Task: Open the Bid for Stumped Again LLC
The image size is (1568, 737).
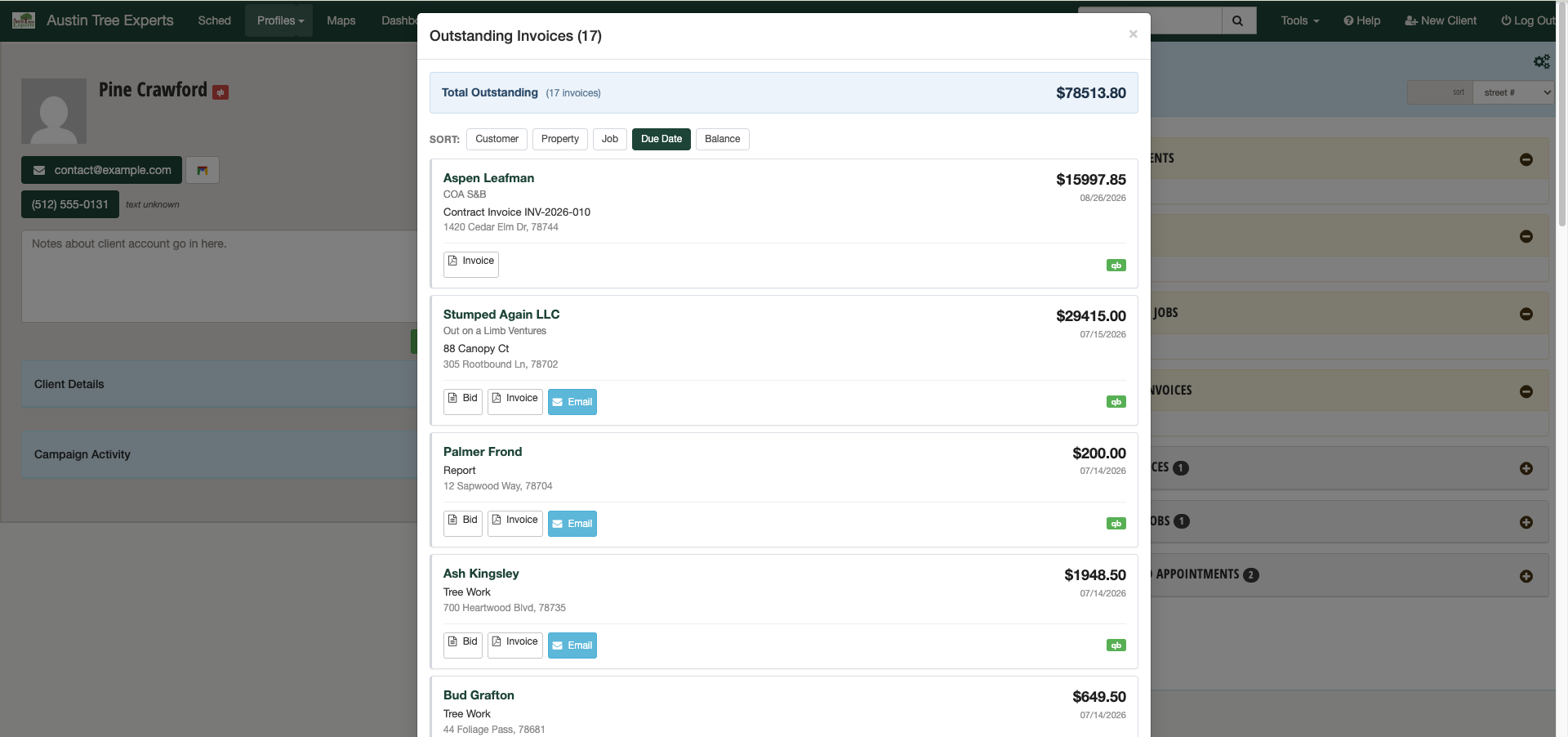Action: pos(463,401)
